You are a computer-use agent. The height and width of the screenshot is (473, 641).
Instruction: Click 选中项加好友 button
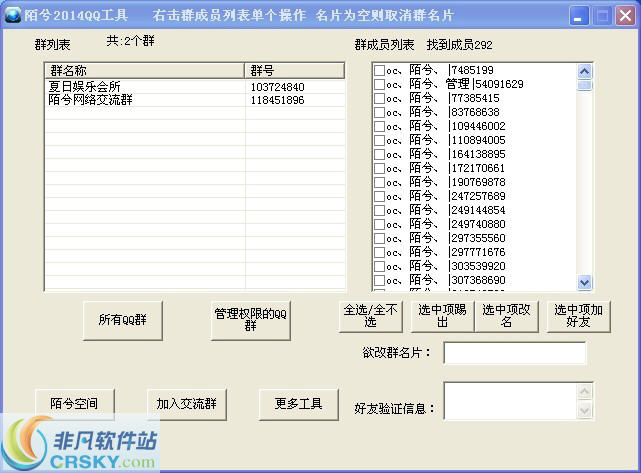[578, 316]
